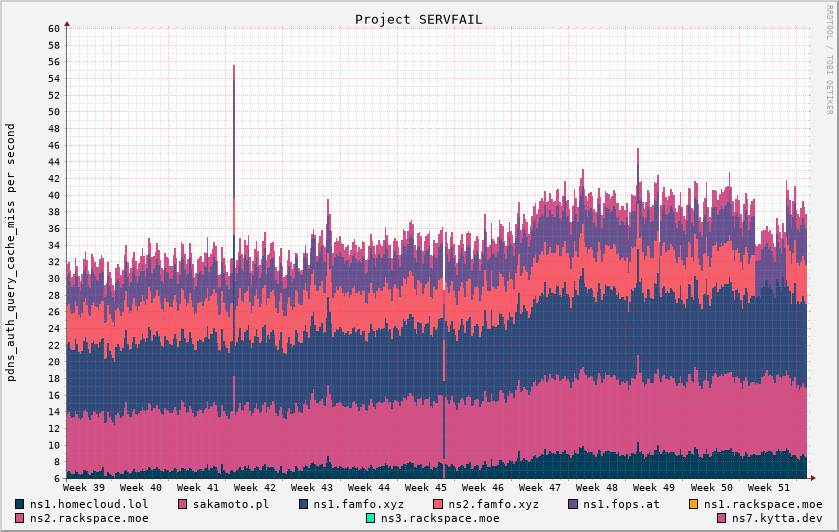The image size is (839, 532).
Task: Click the ns1.fops.at purple legend swatch
Action: (x=573, y=504)
